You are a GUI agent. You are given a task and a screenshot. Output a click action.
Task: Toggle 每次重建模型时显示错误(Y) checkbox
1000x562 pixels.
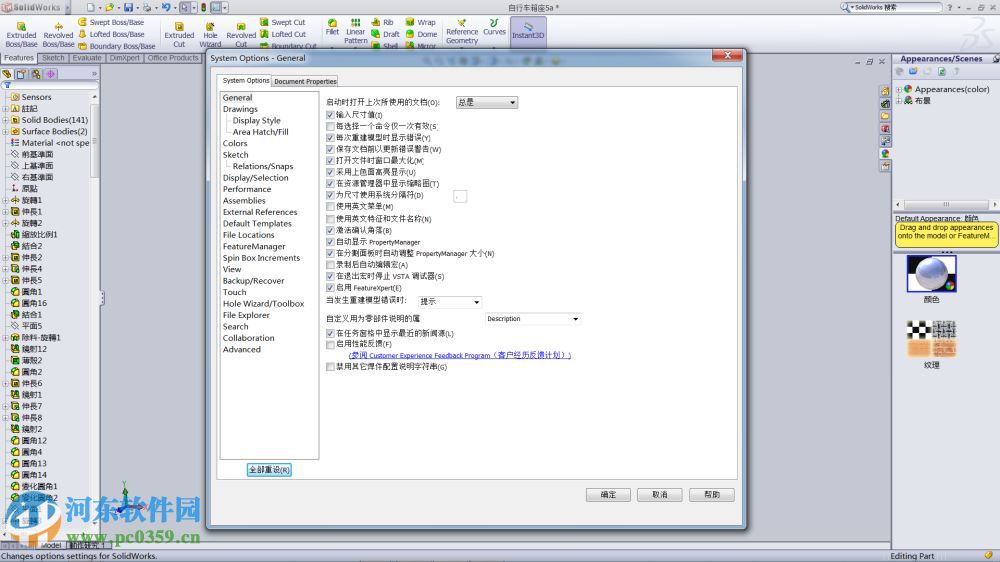tap(330, 138)
